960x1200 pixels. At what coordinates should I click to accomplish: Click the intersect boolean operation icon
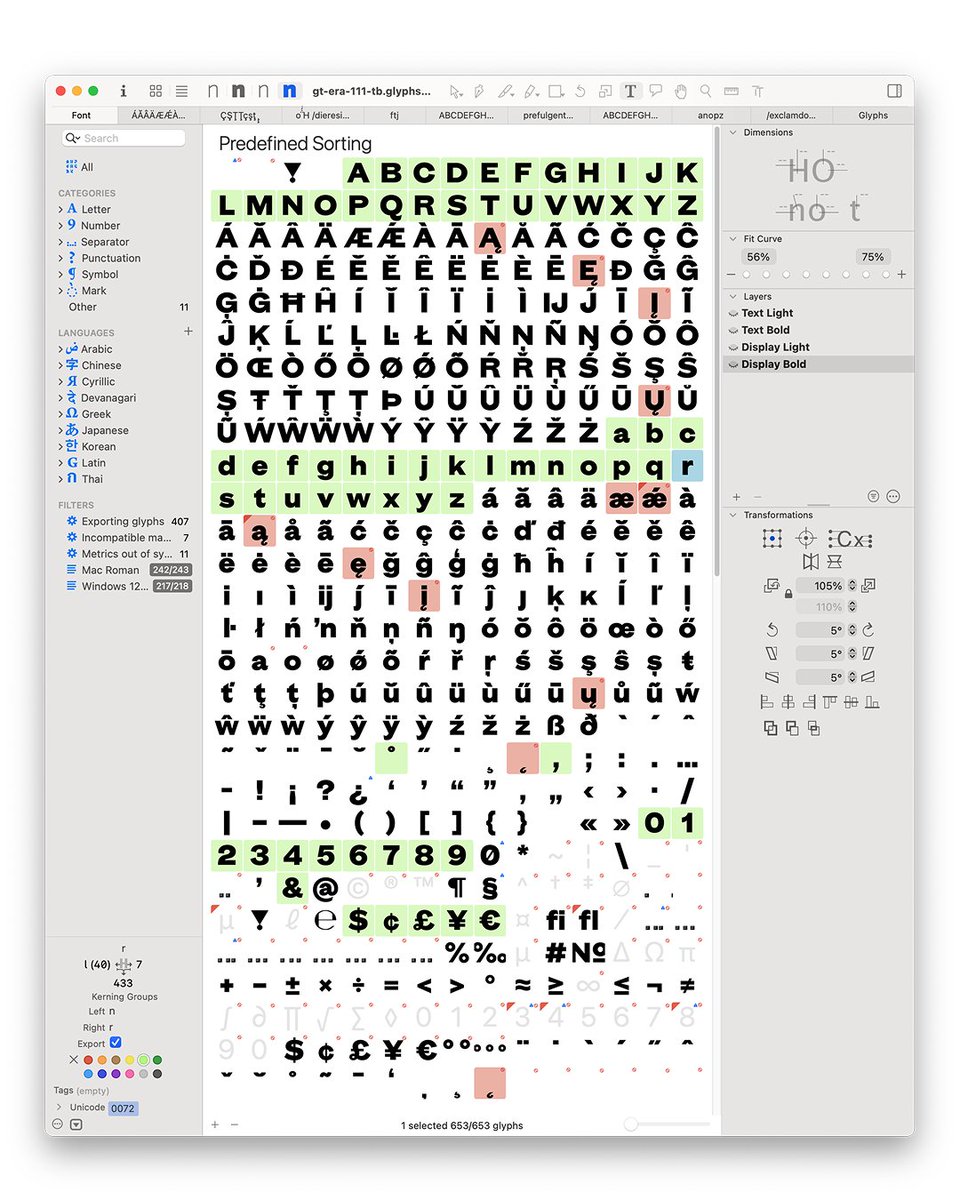click(x=814, y=728)
